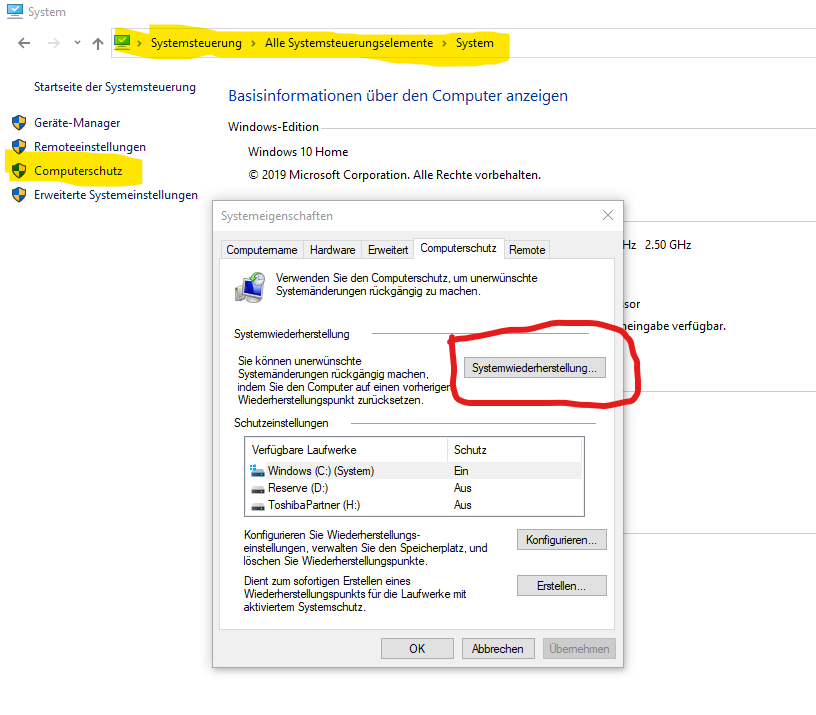Click Windows 10 Home edition text
The height and width of the screenshot is (715, 816).
point(298,152)
